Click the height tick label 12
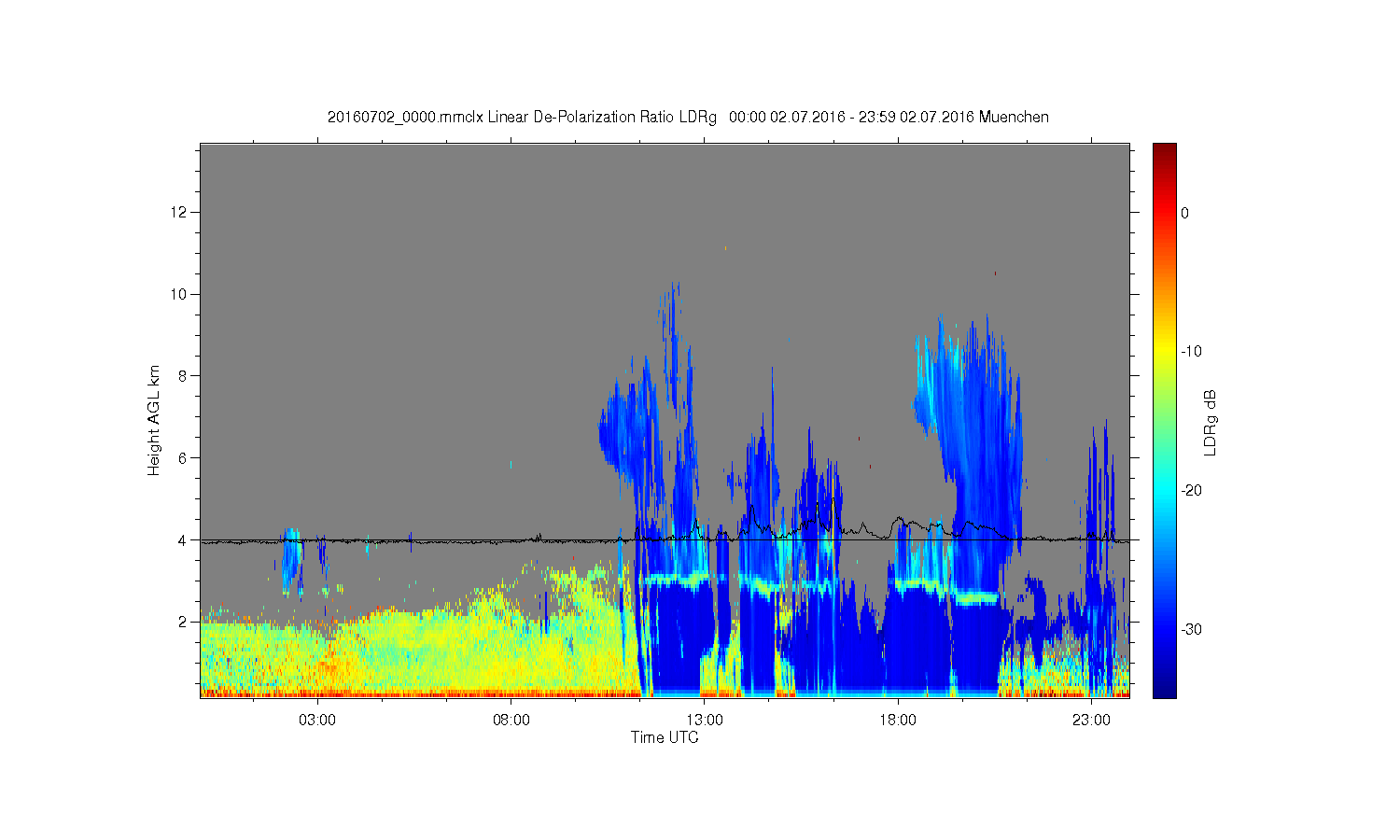Viewport: 1400px width, 840px height. 179,212
